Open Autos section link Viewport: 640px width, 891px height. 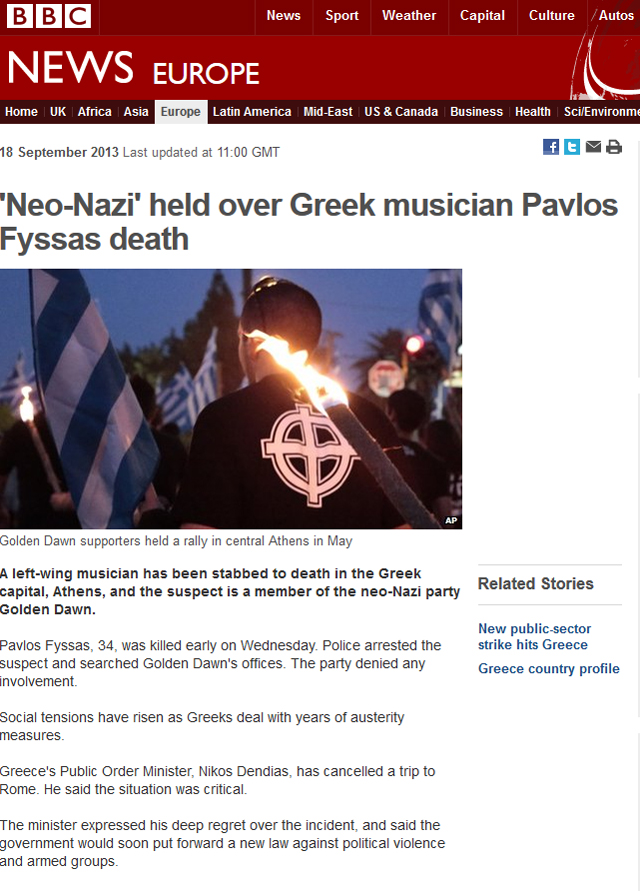[x=616, y=16]
